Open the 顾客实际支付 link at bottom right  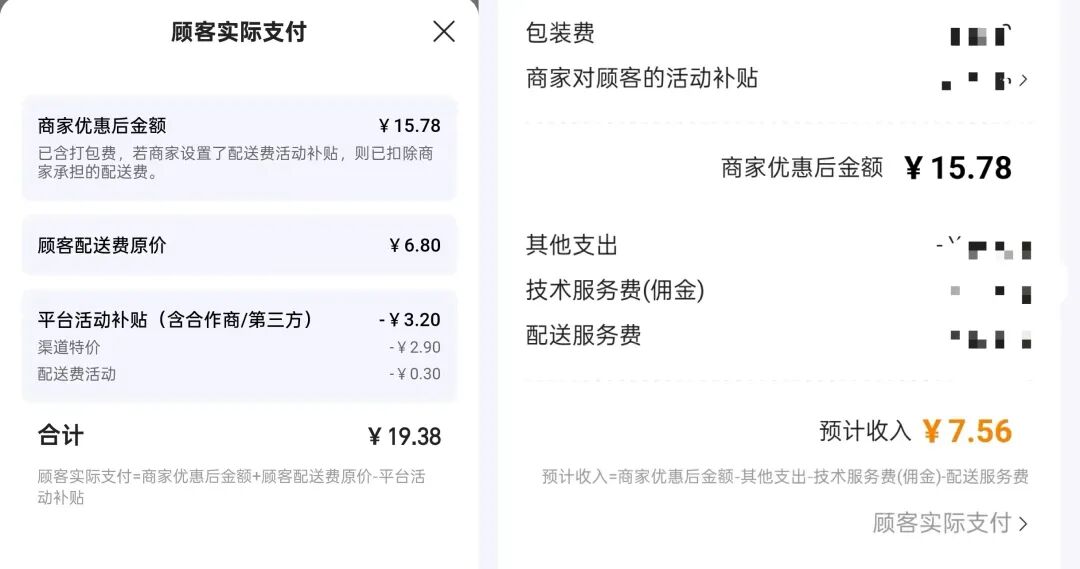[949, 523]
